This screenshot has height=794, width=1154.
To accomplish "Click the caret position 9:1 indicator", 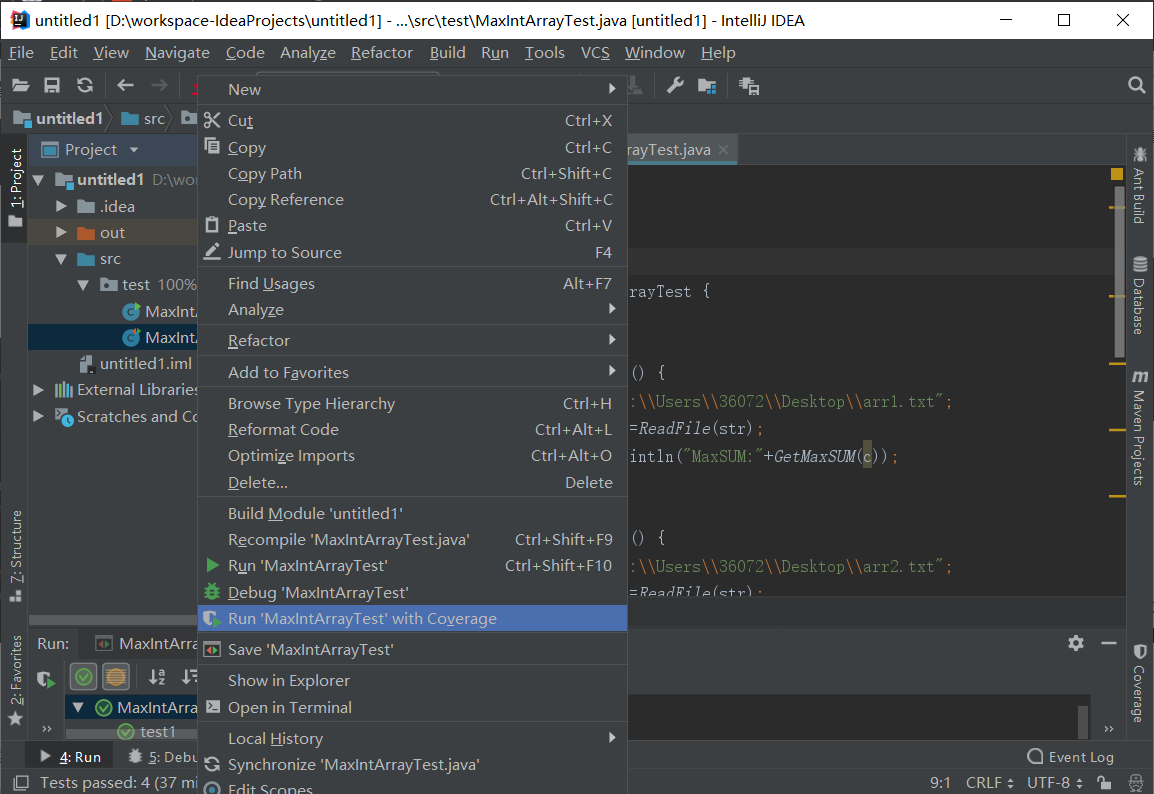I will pos(940,782).
